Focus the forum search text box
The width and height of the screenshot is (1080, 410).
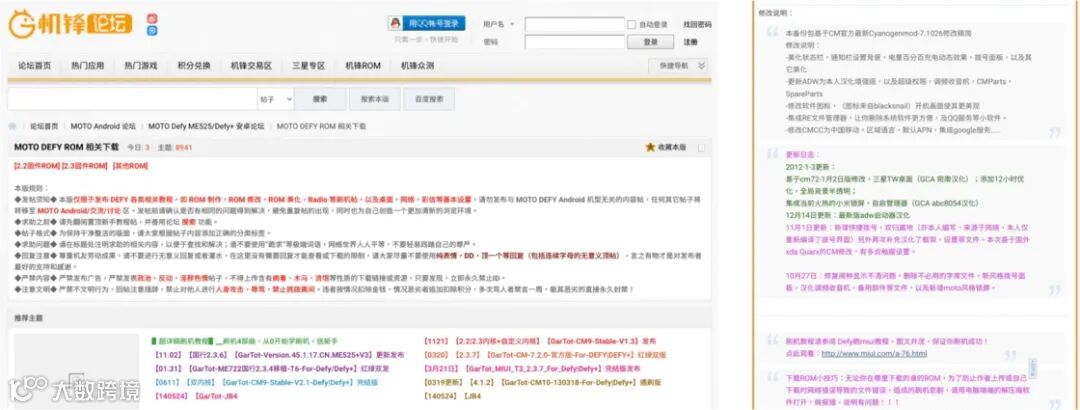(x=132, y=99)
